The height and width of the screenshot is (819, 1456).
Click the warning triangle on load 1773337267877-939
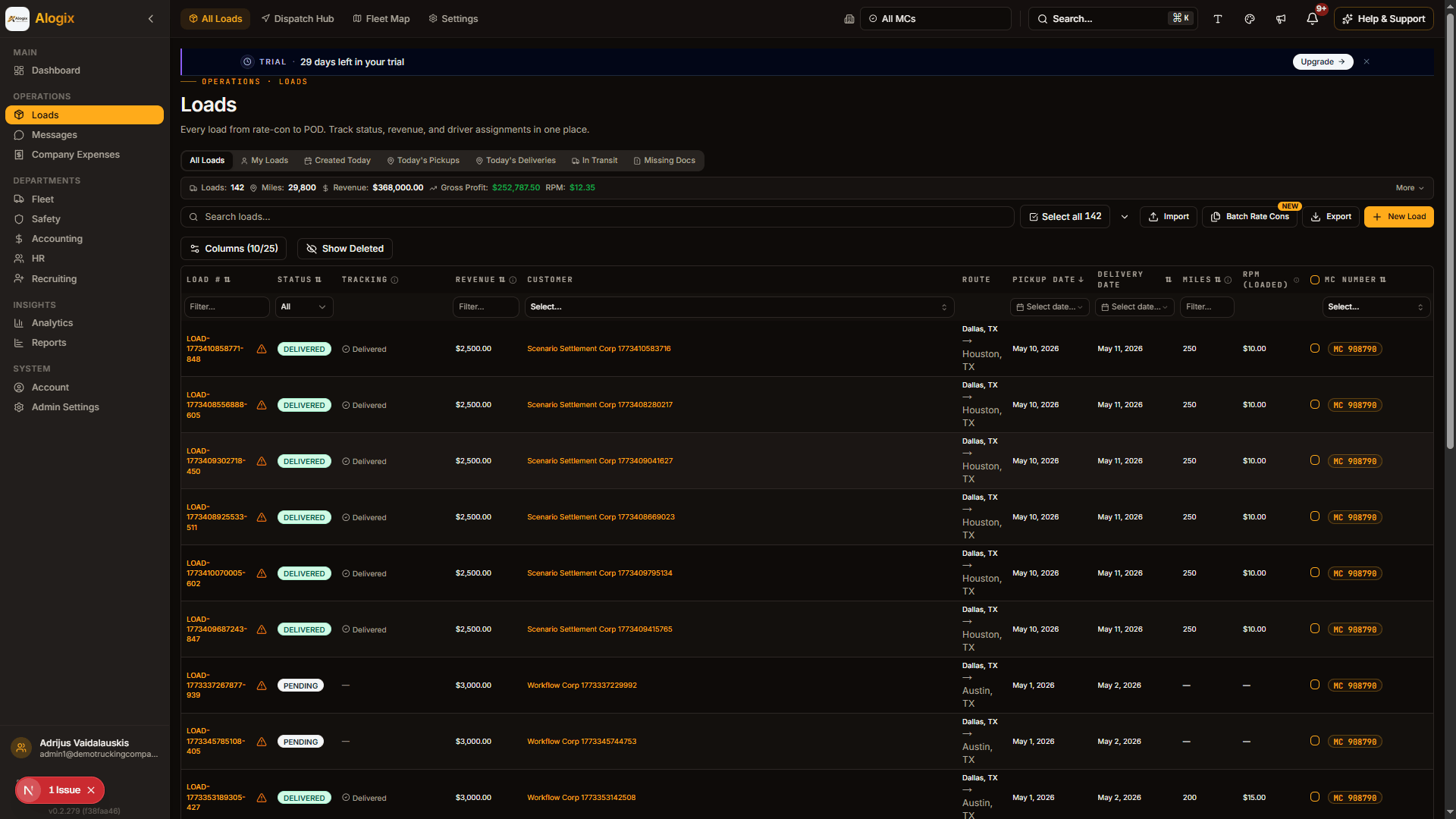(x=262, y=686)
